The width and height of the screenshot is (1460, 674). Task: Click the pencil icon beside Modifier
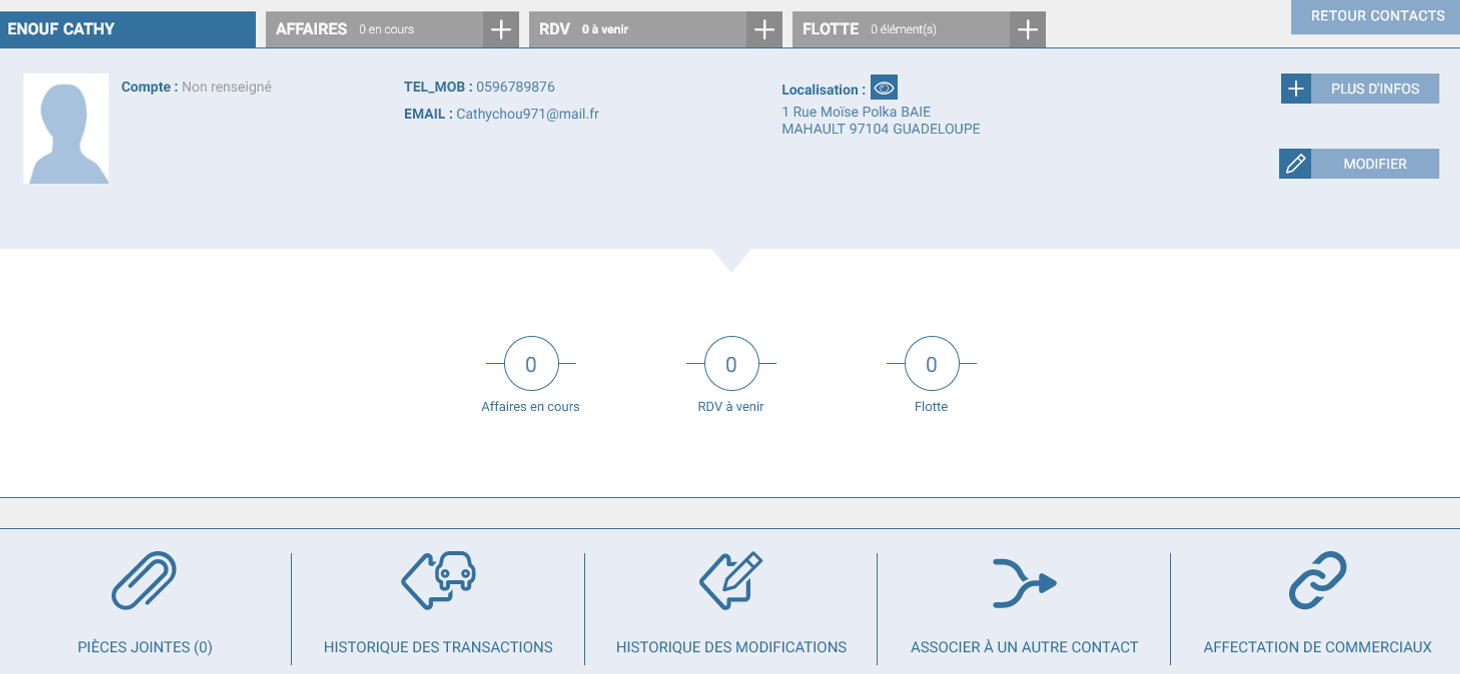click(x=1295, y=164)
